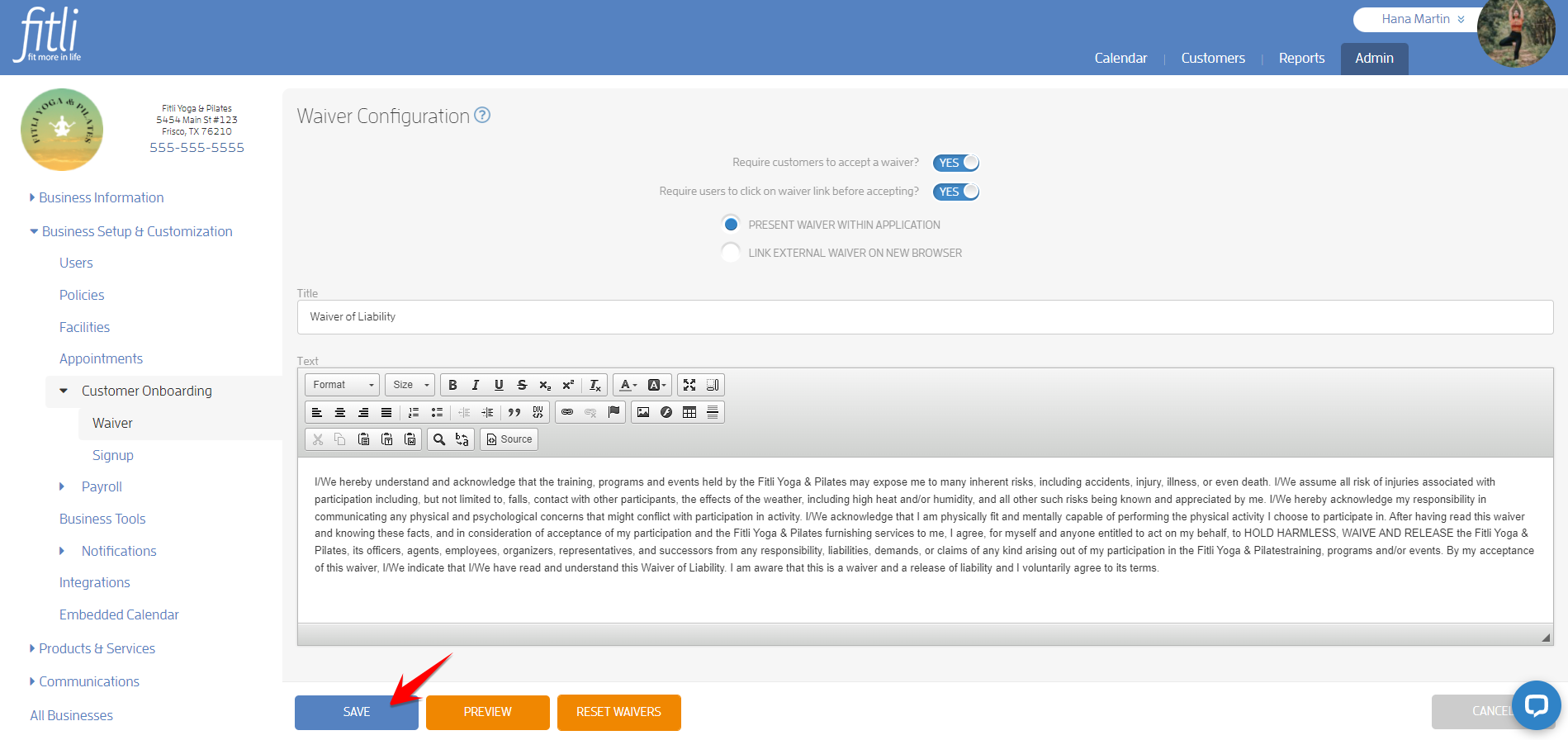Paste as plain text
1568x740 pixels.
tap(386, 439)
